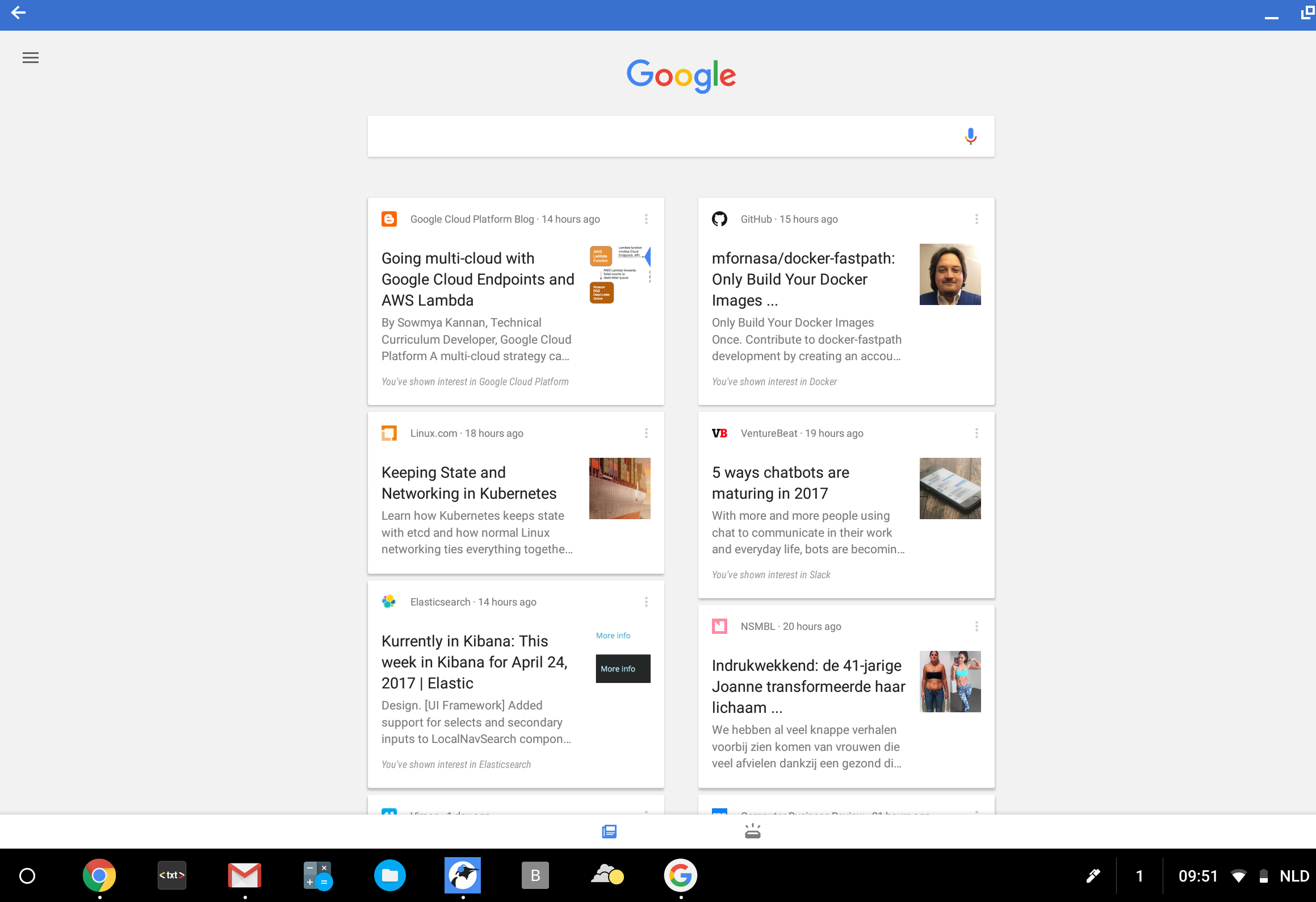
Task: Open options for the Linux.com card
Action: 646,433
